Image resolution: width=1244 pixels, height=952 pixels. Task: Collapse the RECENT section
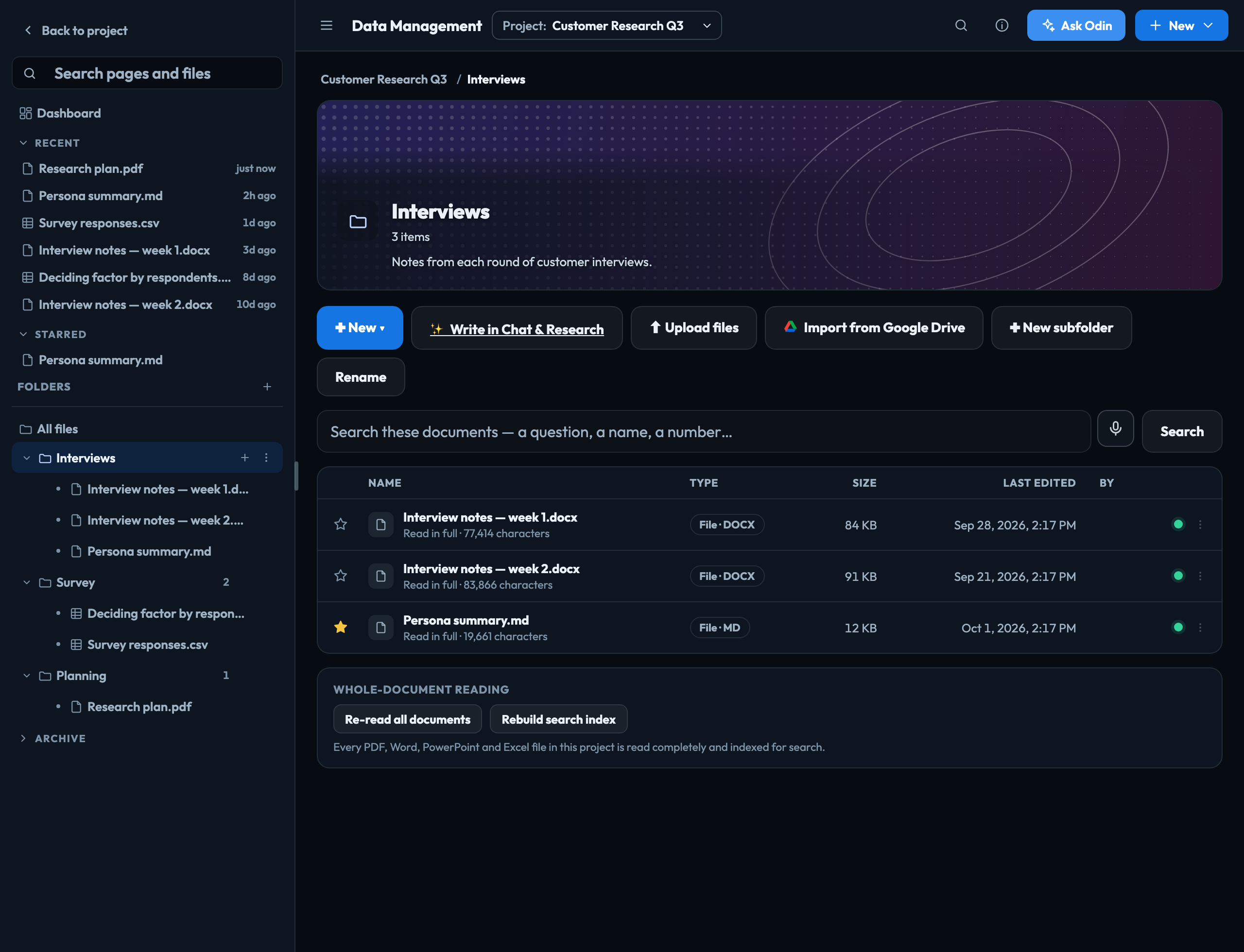[23, 143]
